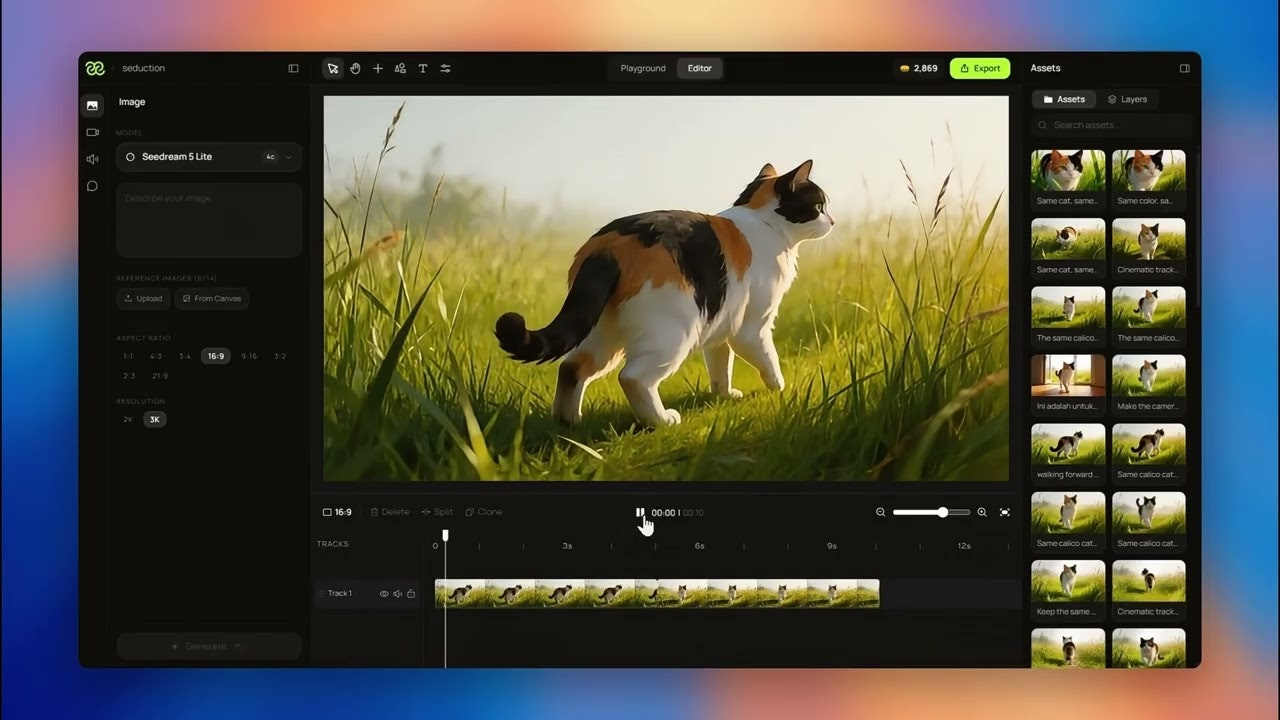Viewport: 1280px width, 720px height.
Task: Mute Track 1 audio
Action: (397, 593)
